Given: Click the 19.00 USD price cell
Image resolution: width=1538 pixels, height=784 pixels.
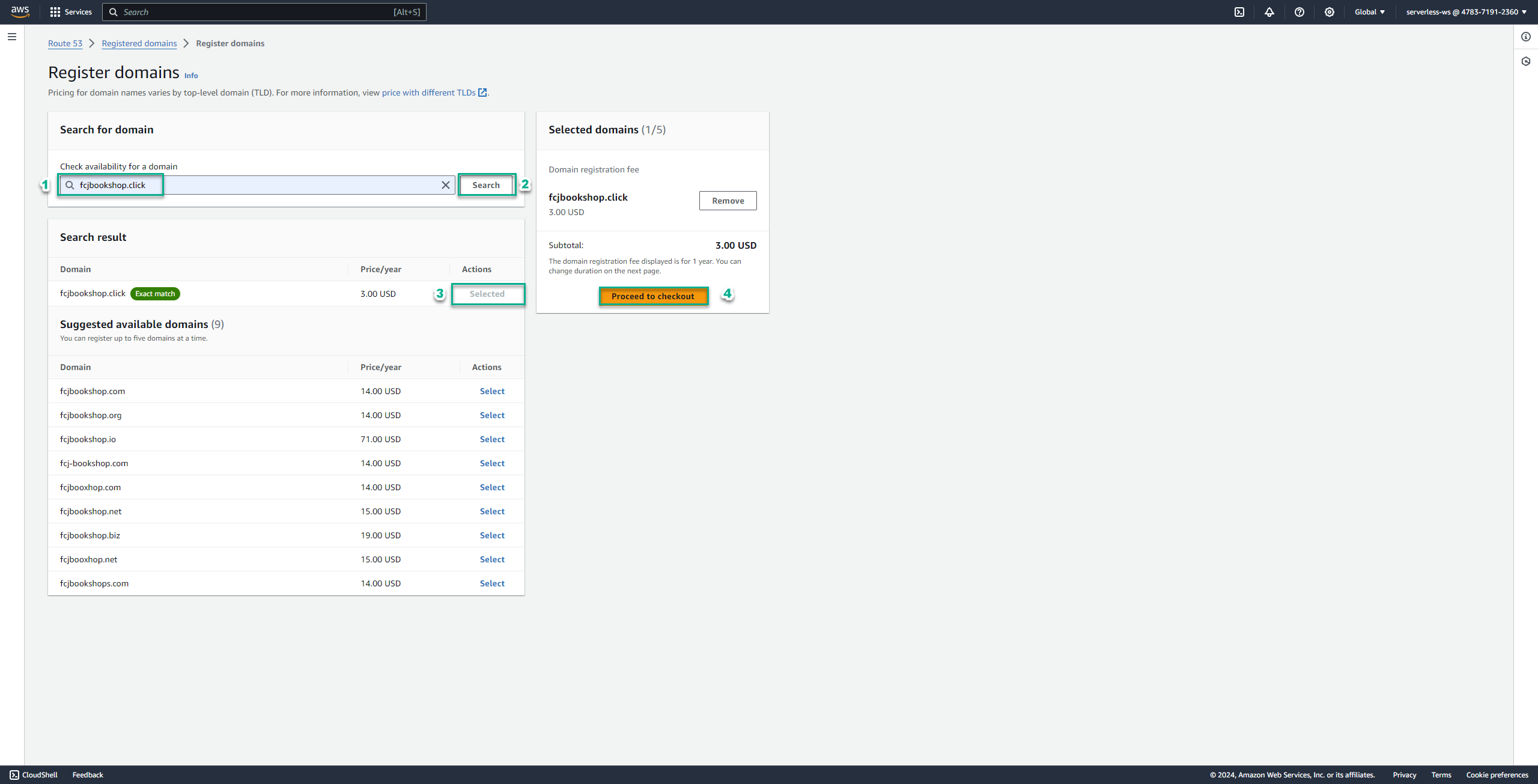Looking at the screenshot, I should [381, 535].
